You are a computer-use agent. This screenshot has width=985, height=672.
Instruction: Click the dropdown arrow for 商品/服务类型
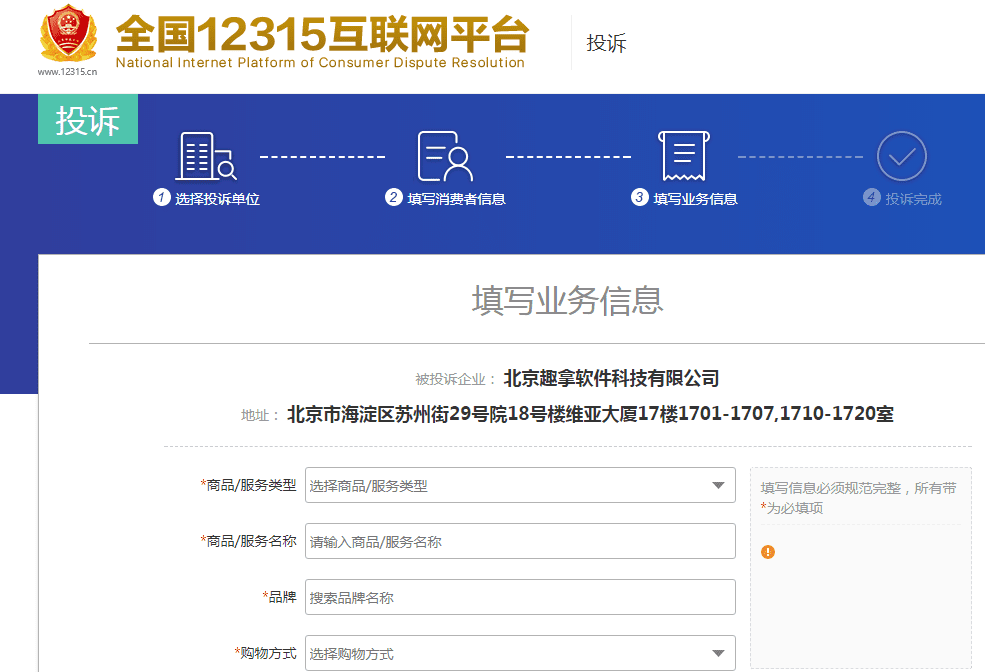click(718, 486)
